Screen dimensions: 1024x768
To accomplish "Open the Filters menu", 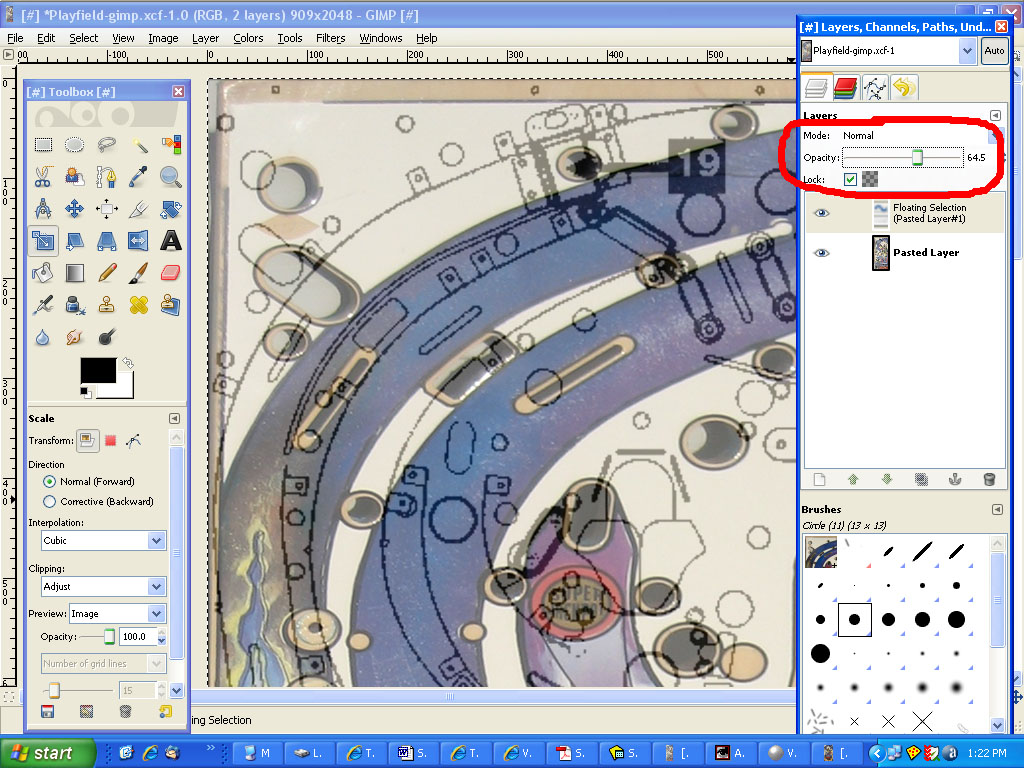I will 330,38.
